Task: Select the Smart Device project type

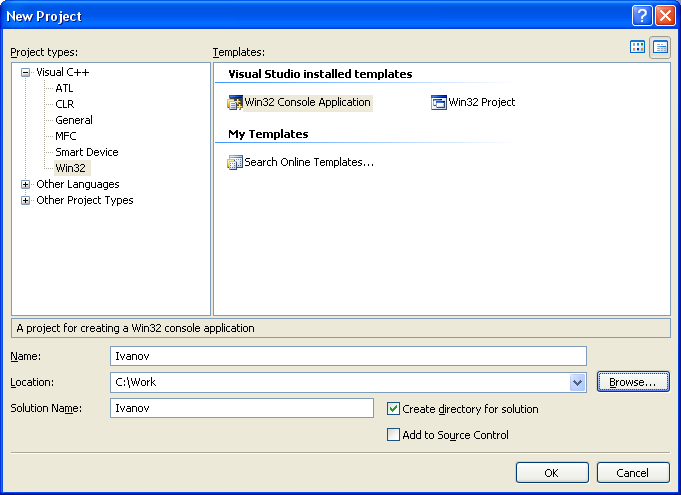Action: [87, 152]
